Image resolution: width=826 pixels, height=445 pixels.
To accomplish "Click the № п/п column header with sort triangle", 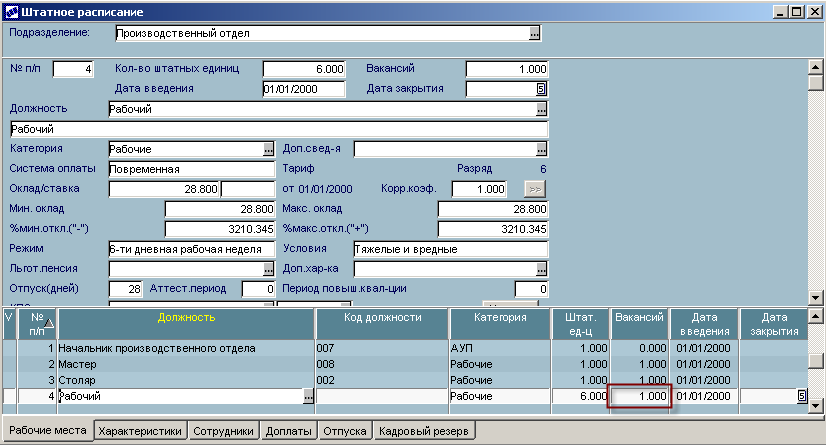I will 37,324.
